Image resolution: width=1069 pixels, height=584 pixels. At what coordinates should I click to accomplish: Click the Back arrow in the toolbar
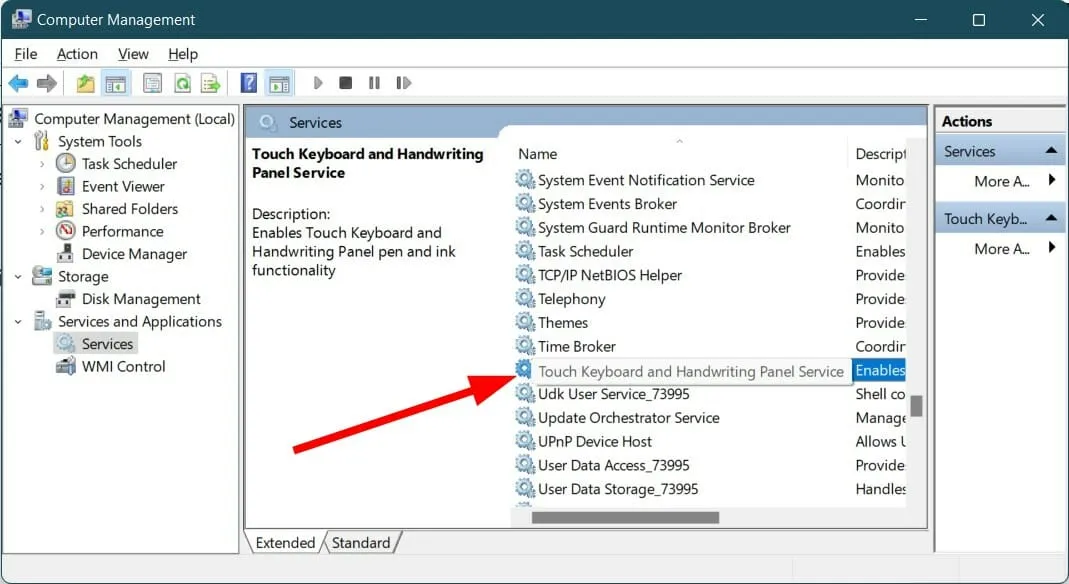[x=18, y=83]
